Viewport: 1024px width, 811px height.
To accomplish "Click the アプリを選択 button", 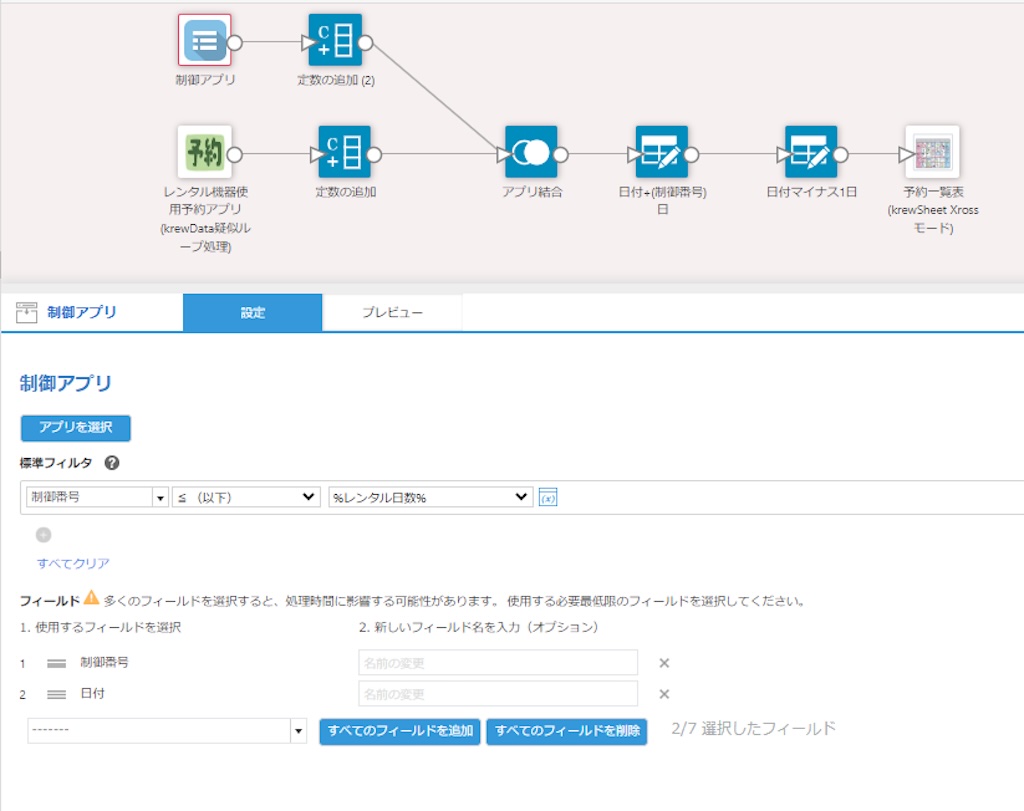I will click(x=76, y=428).
